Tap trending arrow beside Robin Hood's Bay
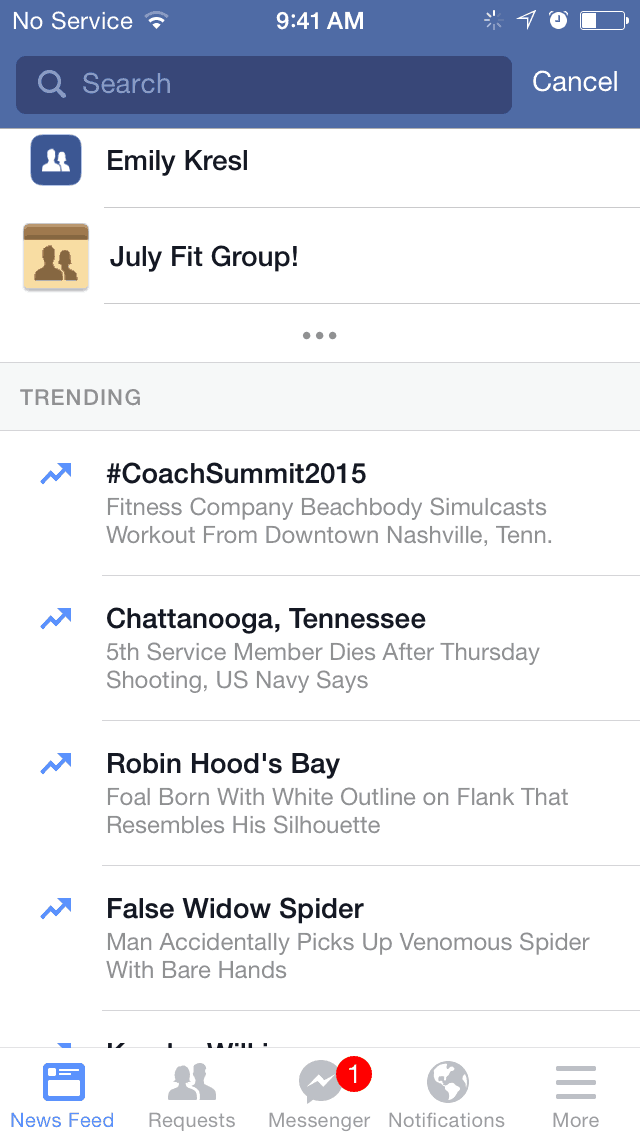 56,764
